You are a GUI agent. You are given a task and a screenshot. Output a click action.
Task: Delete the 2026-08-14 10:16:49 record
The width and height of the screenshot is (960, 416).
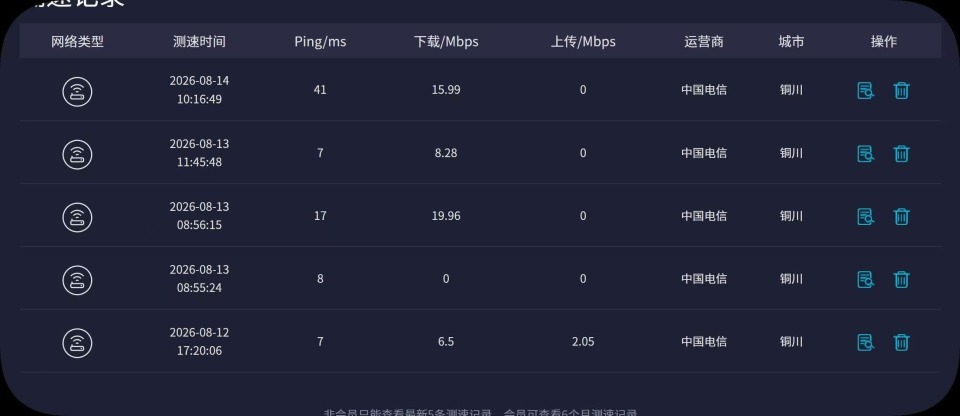pyautogui.click(x=901, y=91)
